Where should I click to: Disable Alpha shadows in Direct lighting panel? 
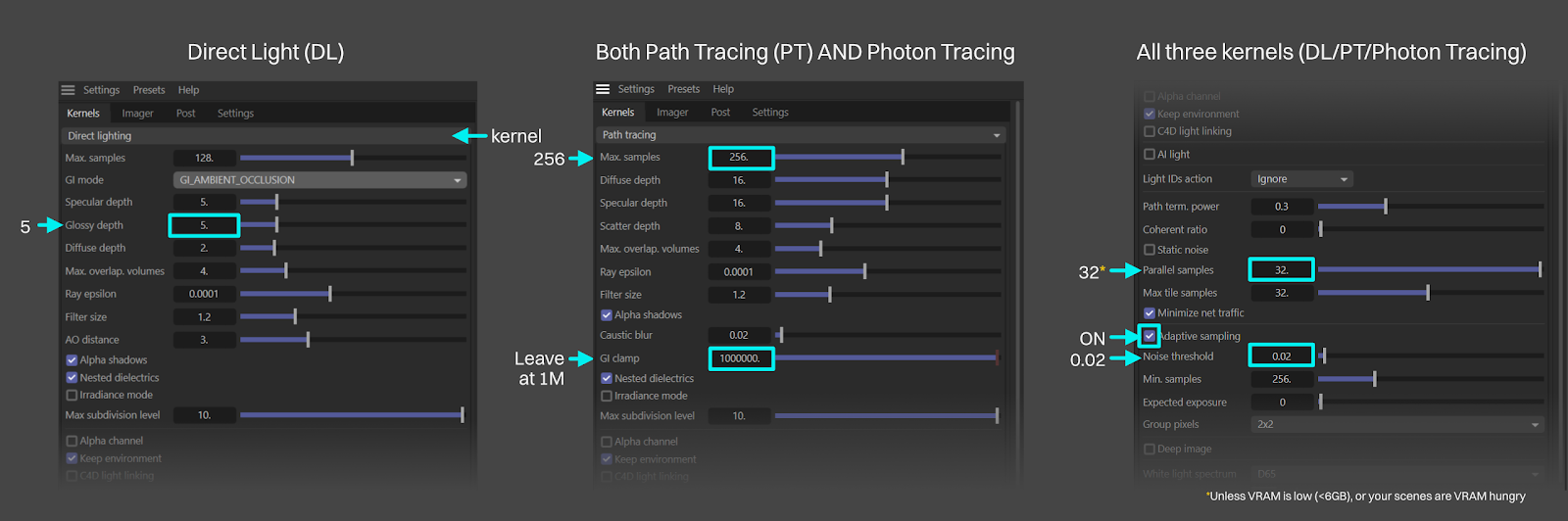(x=72, y=360)
